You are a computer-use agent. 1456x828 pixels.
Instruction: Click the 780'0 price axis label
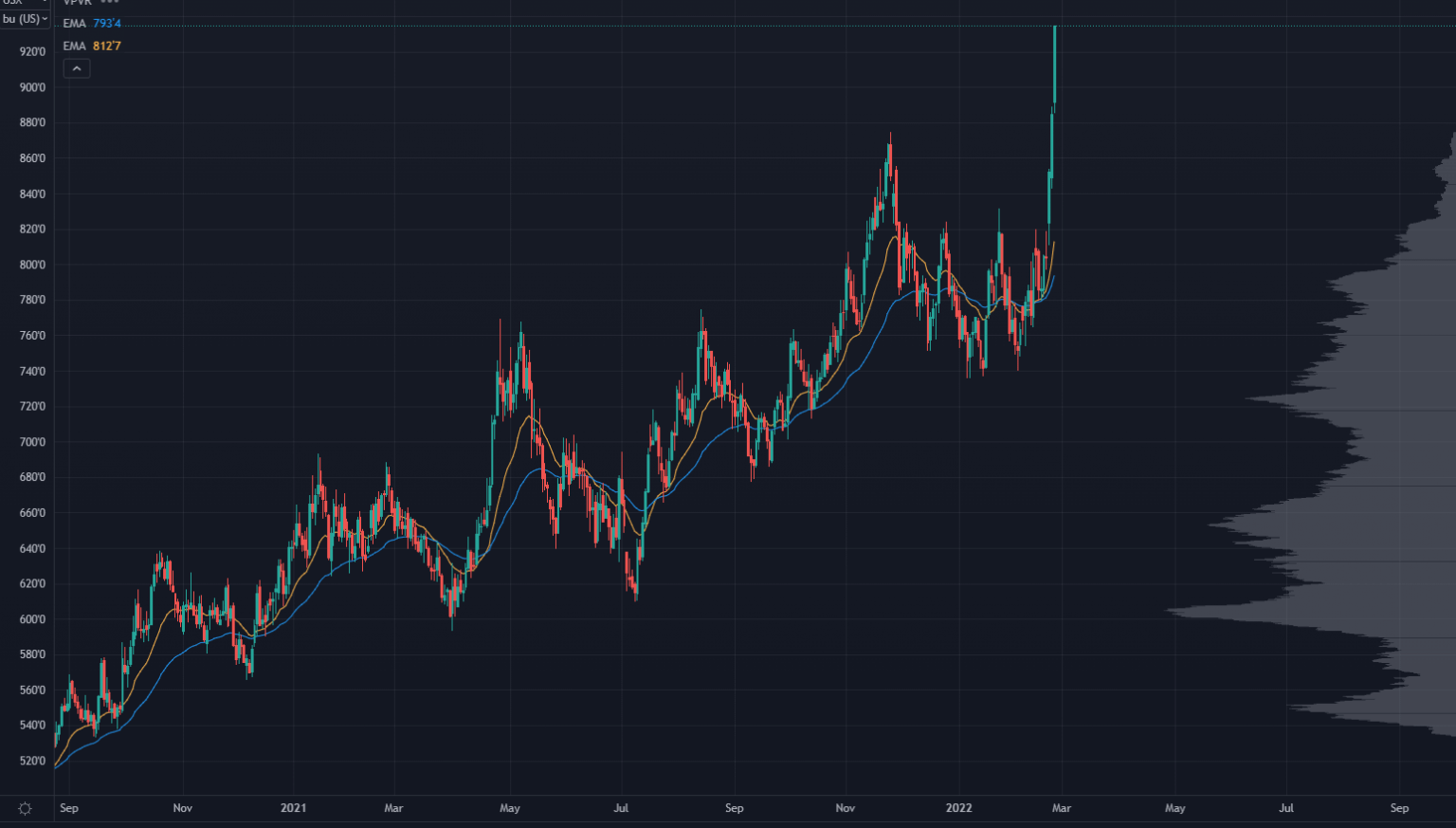[x=32, y=300]
